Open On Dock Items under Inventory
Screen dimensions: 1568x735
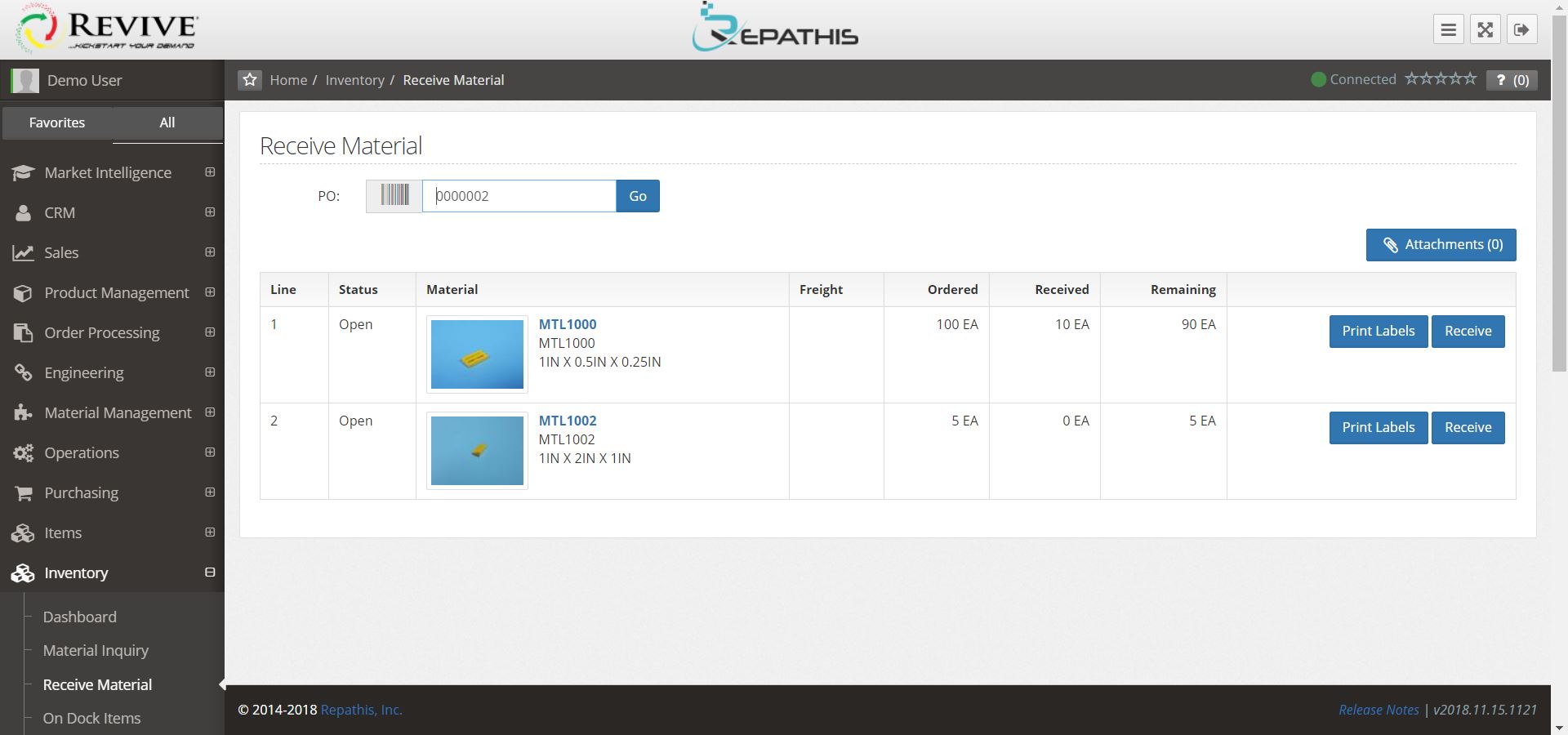92,719
